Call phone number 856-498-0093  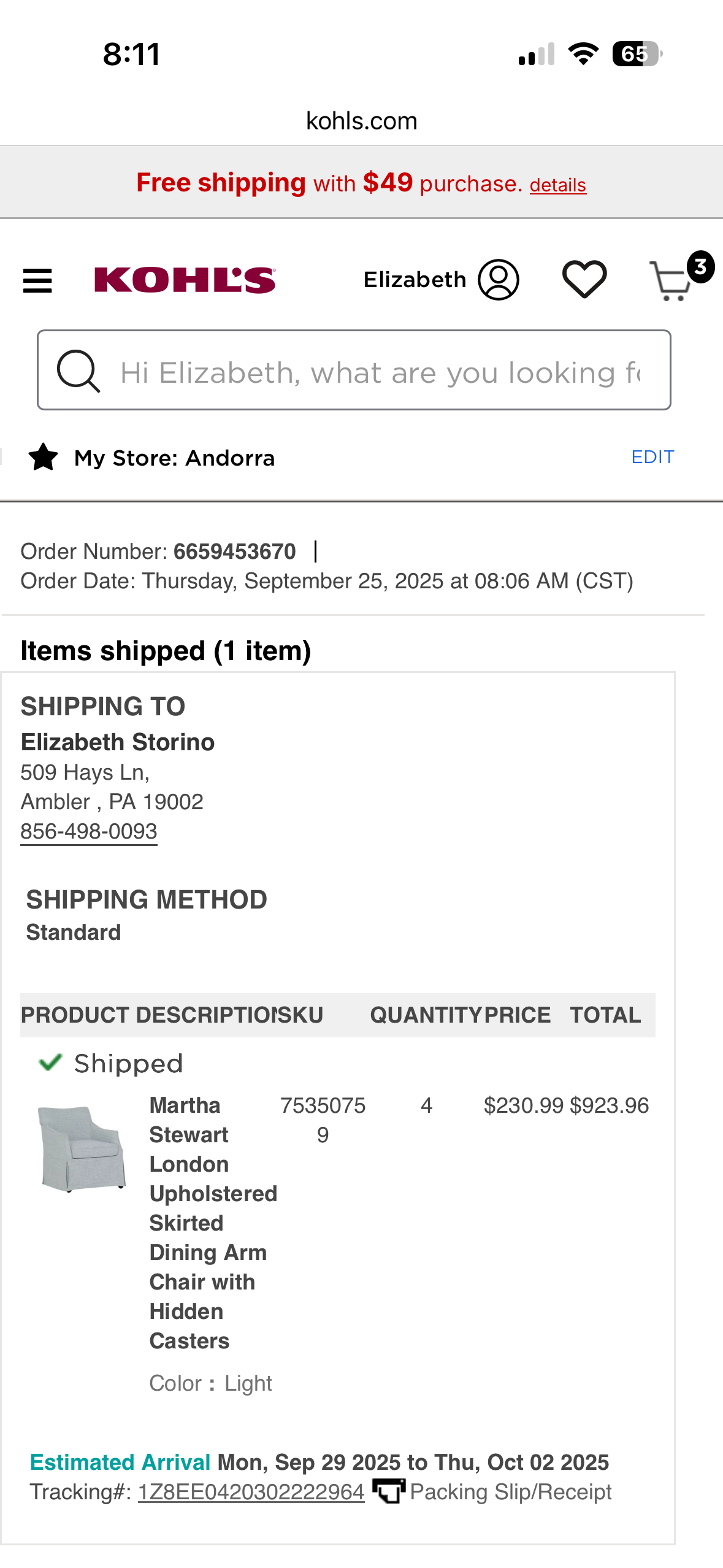tap(89, 832)
